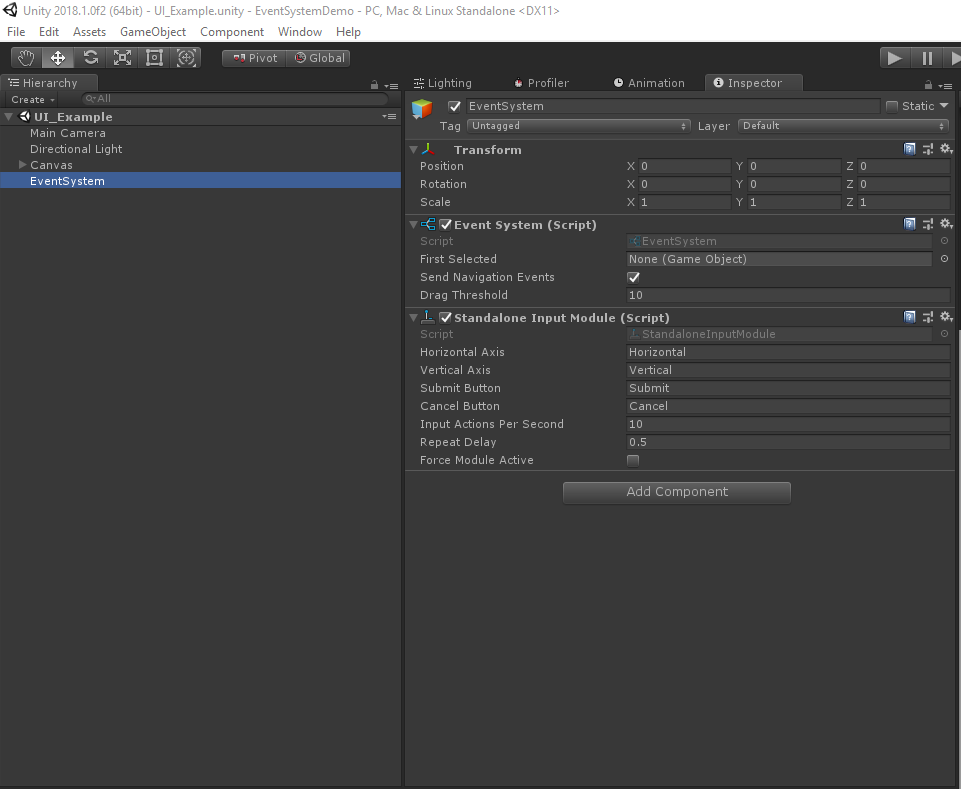The image size is (961, 789).
Task: Select the Scale tool
Action: (x=122, y=57)
